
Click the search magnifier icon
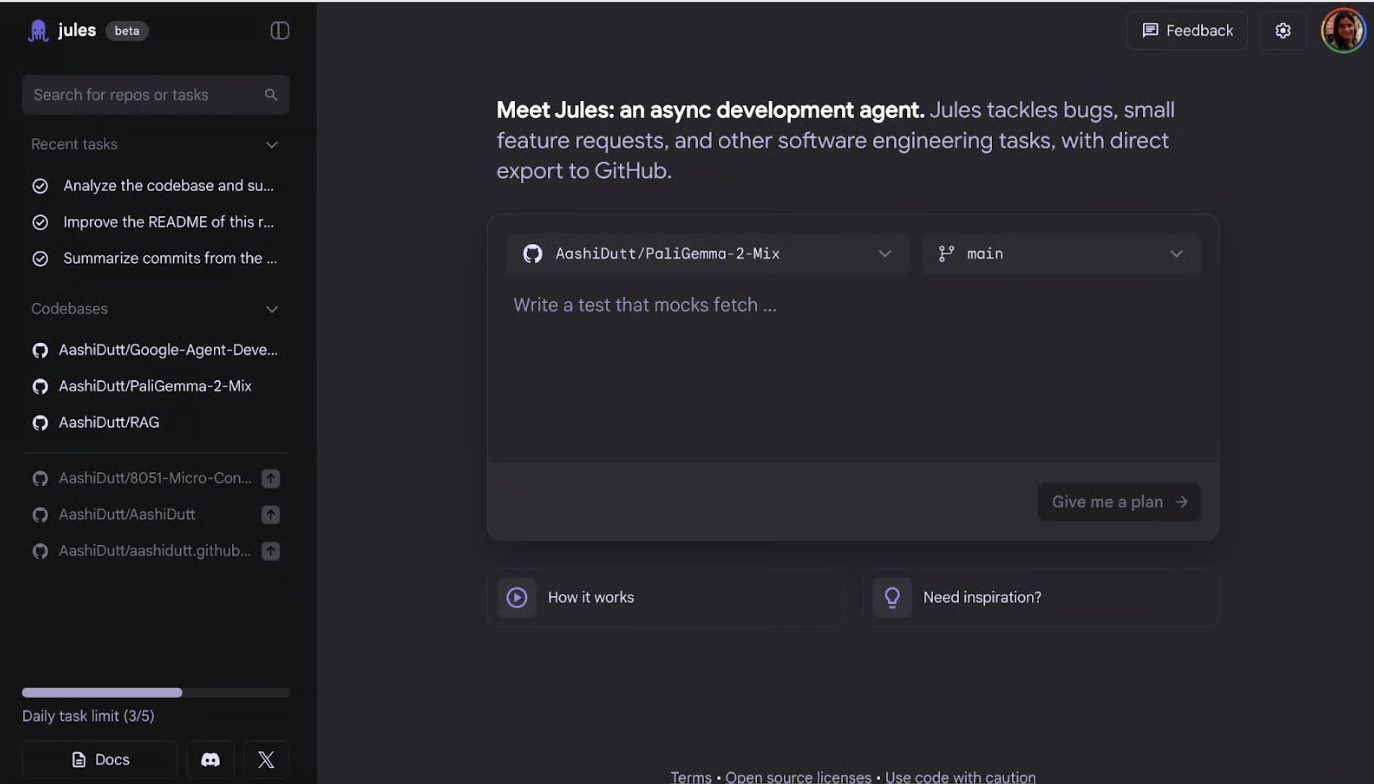pyautogui.click(x=271, y=95)
